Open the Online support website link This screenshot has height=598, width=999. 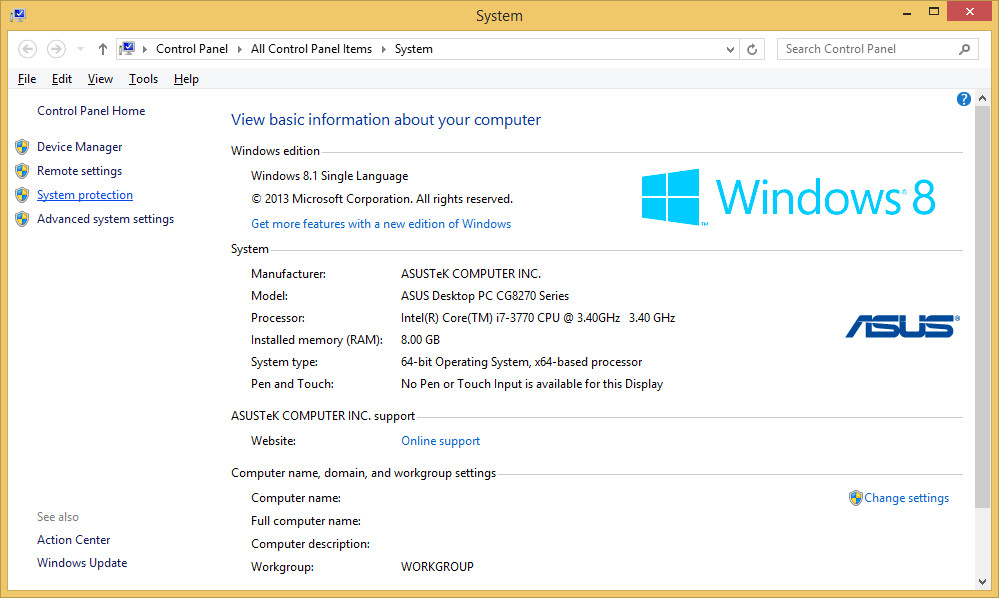440,441
